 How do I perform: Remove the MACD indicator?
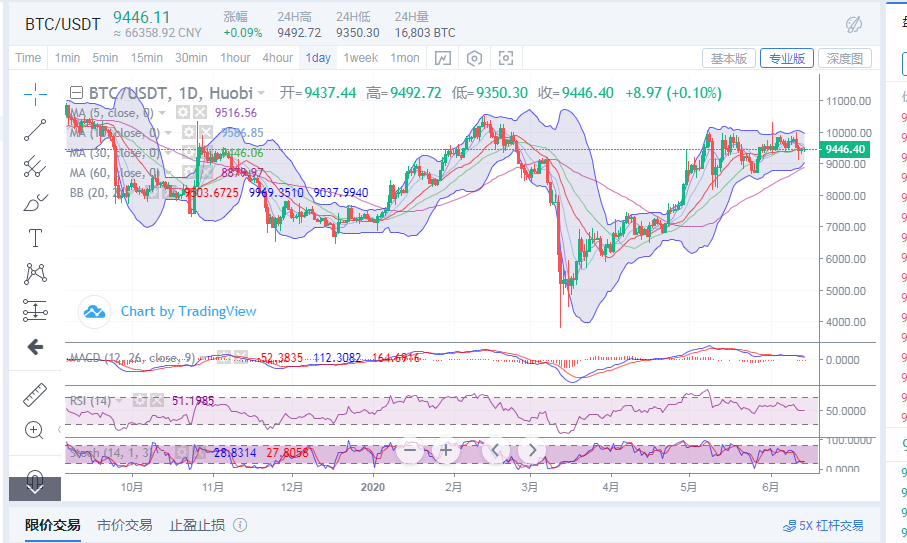[241, 357]
